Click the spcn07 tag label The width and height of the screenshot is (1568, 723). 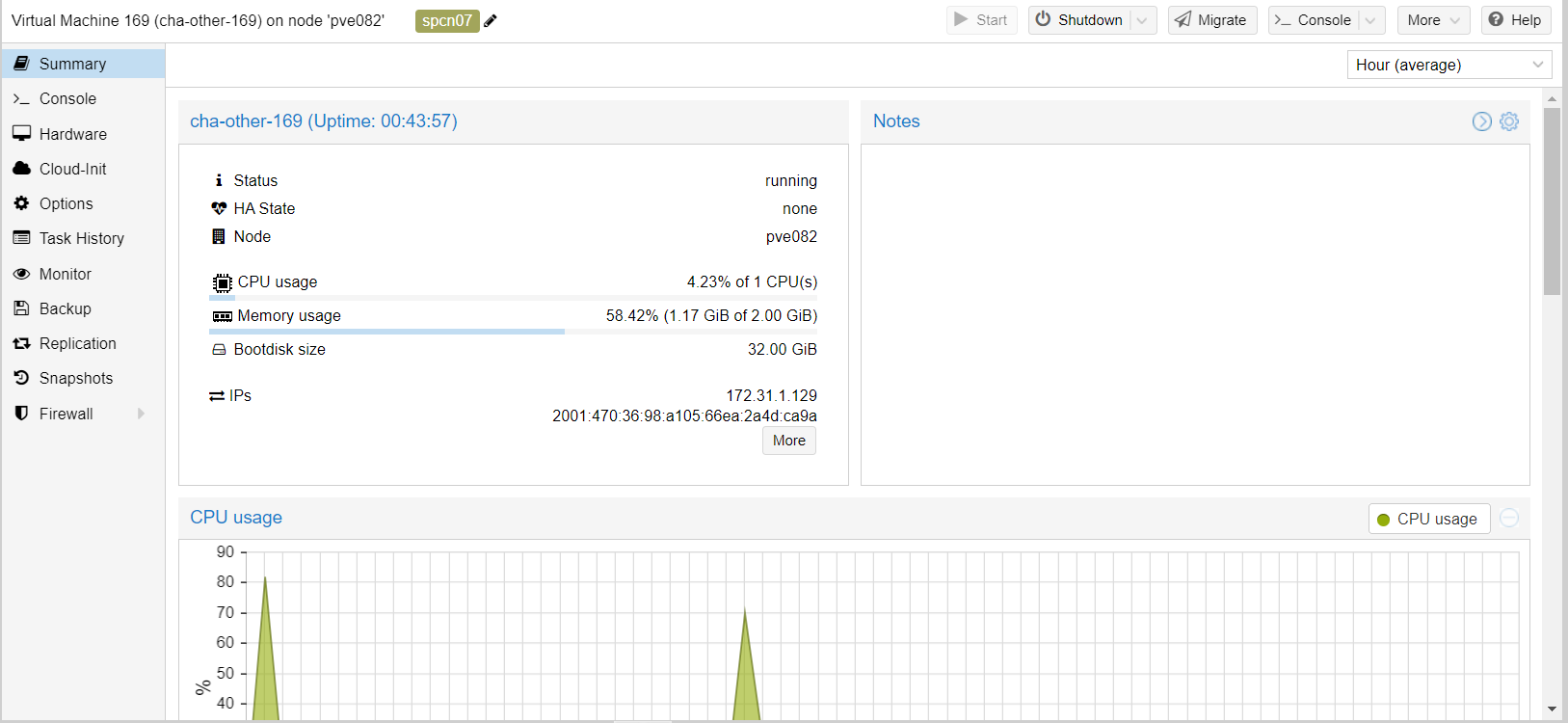(447, 20)
